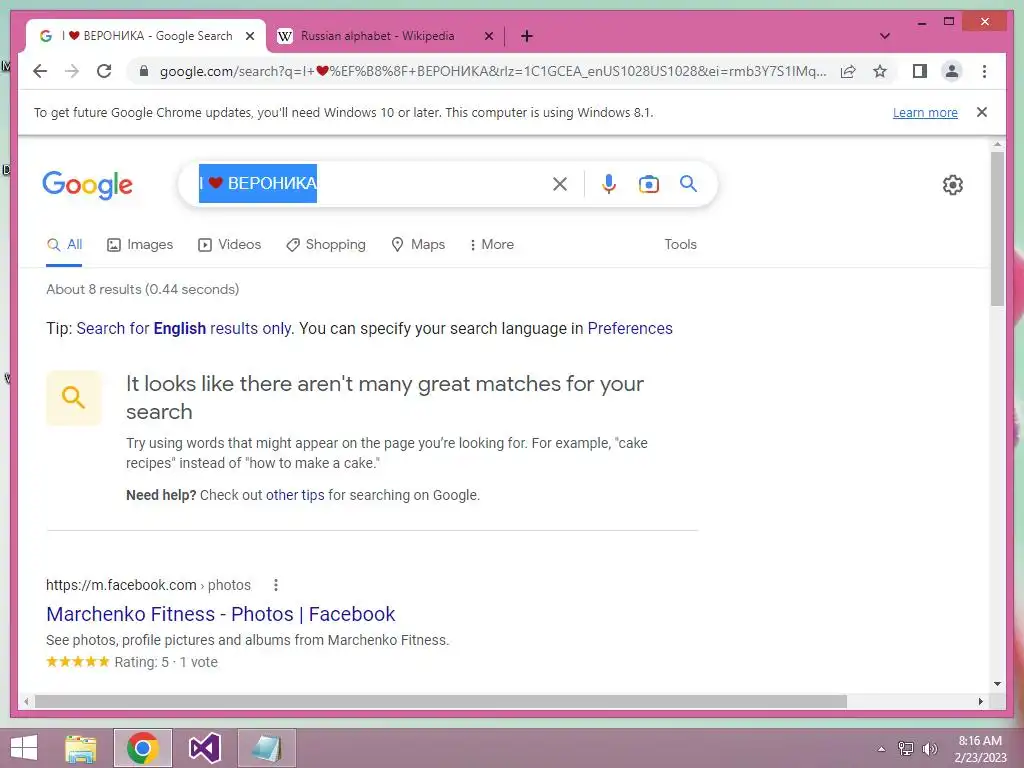Open the volume control in tray

[x=929, y=749]
